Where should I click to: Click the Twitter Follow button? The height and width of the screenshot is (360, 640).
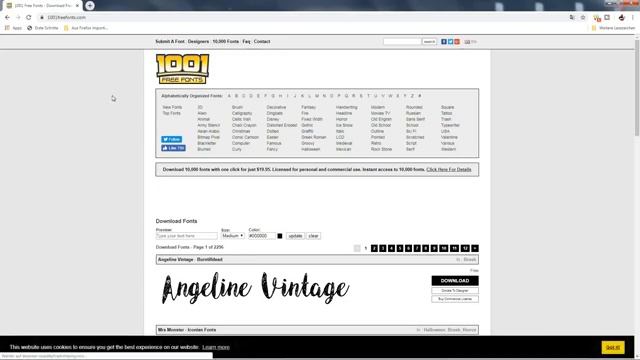(x=171, y=139)
